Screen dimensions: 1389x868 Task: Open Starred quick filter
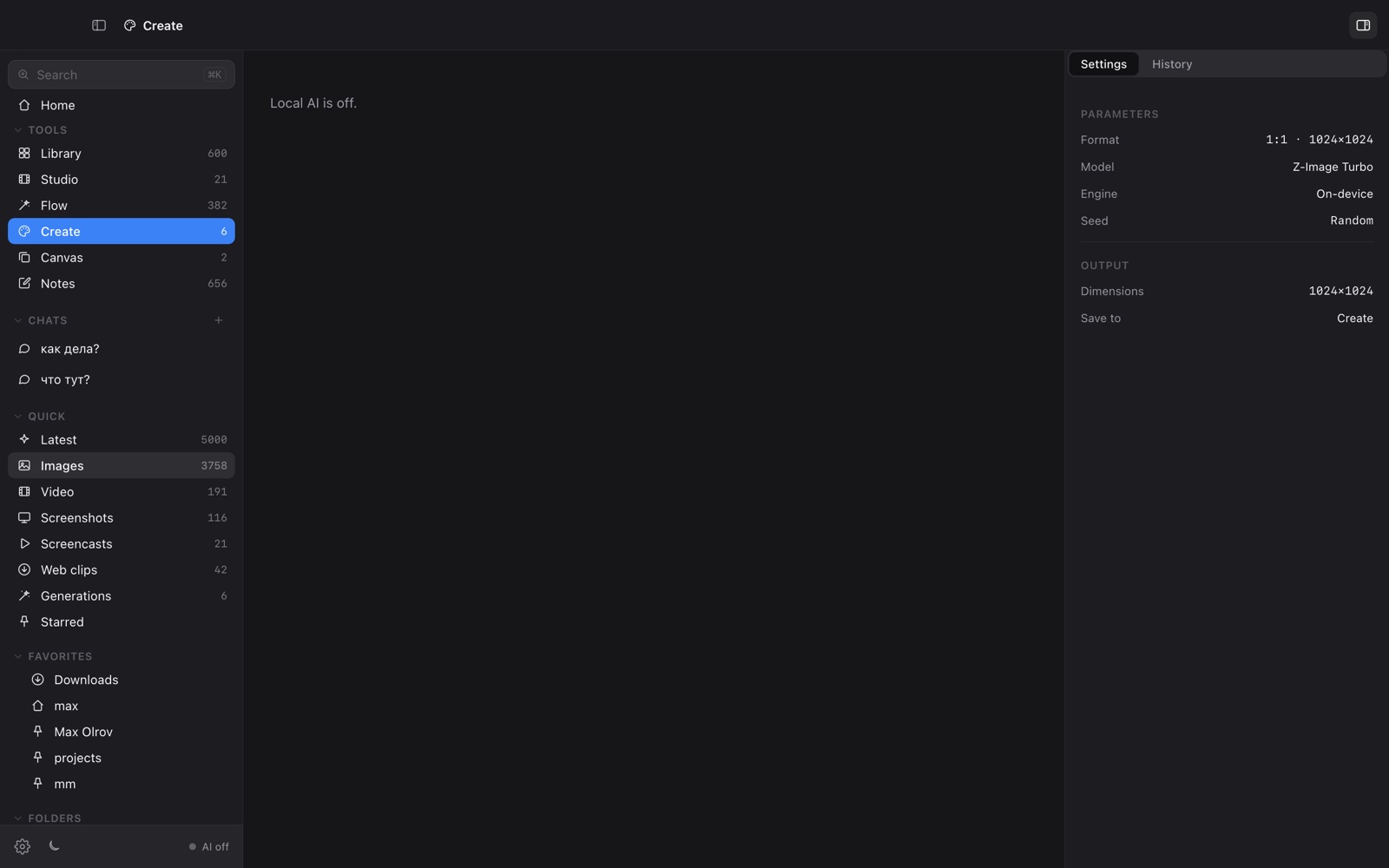122,621
